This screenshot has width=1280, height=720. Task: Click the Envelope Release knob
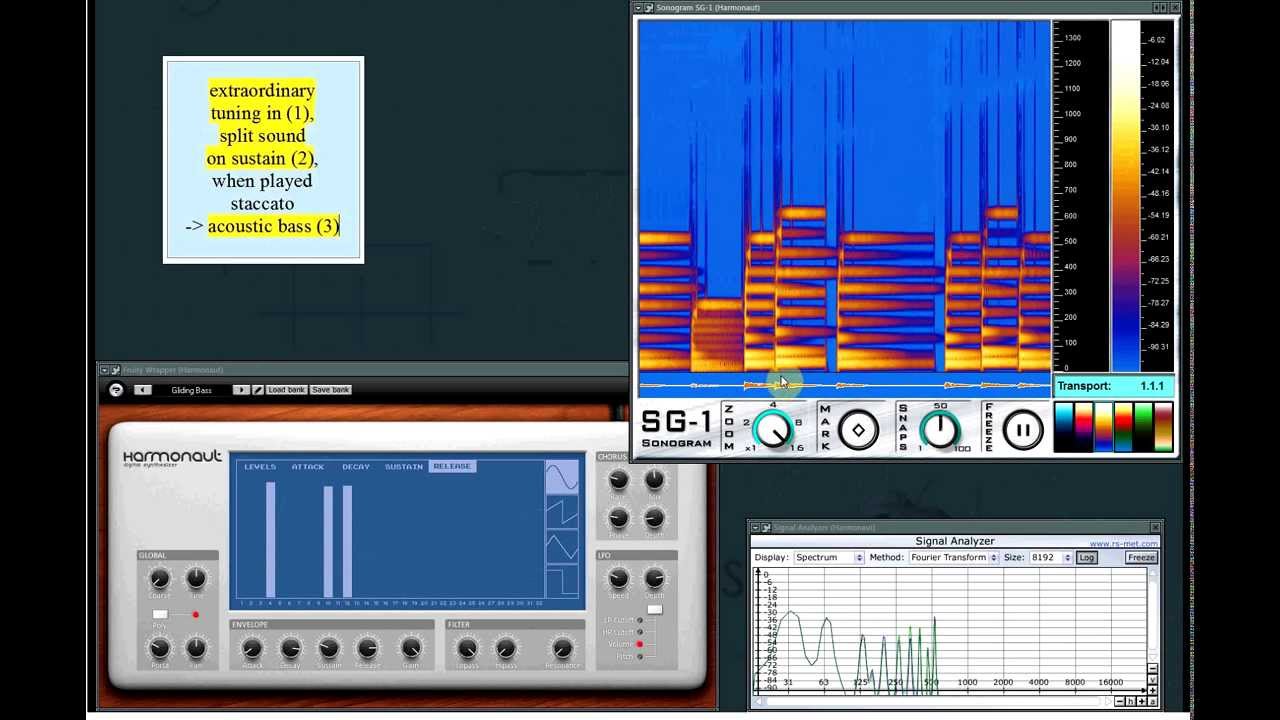367,648
